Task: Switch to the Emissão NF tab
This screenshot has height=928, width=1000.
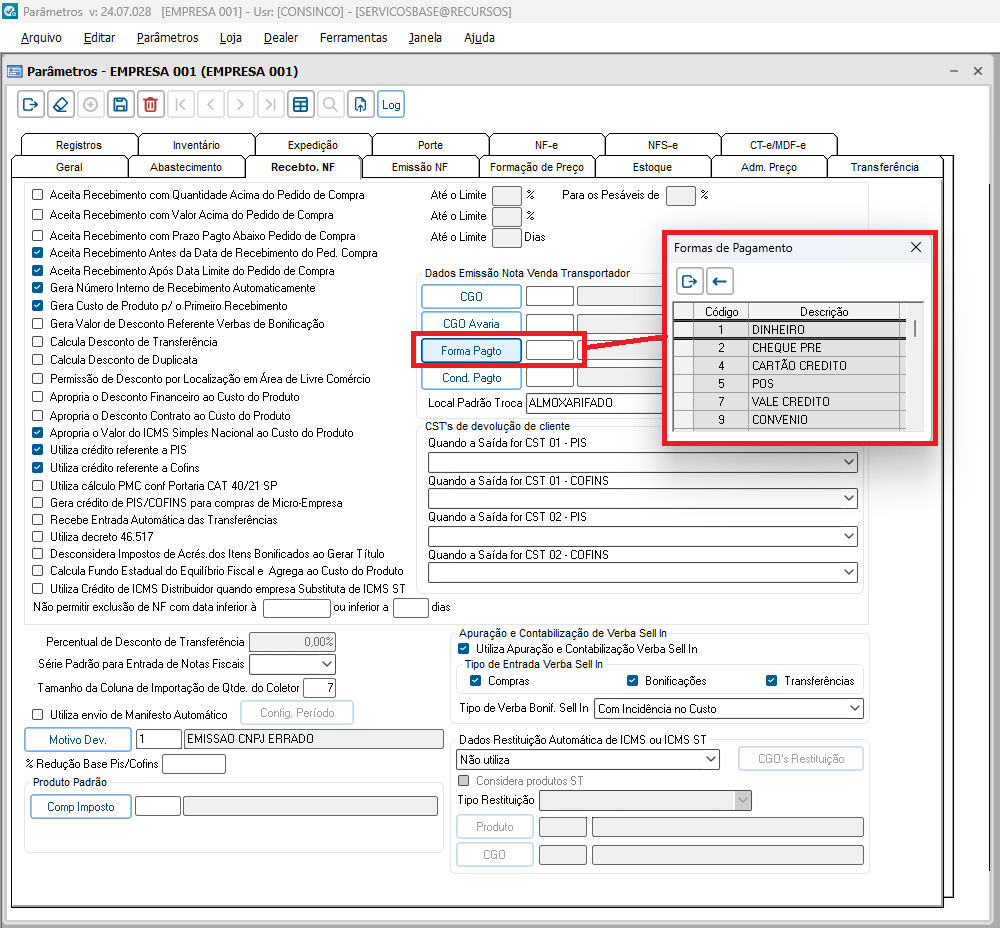Action: tap(420, 167)
